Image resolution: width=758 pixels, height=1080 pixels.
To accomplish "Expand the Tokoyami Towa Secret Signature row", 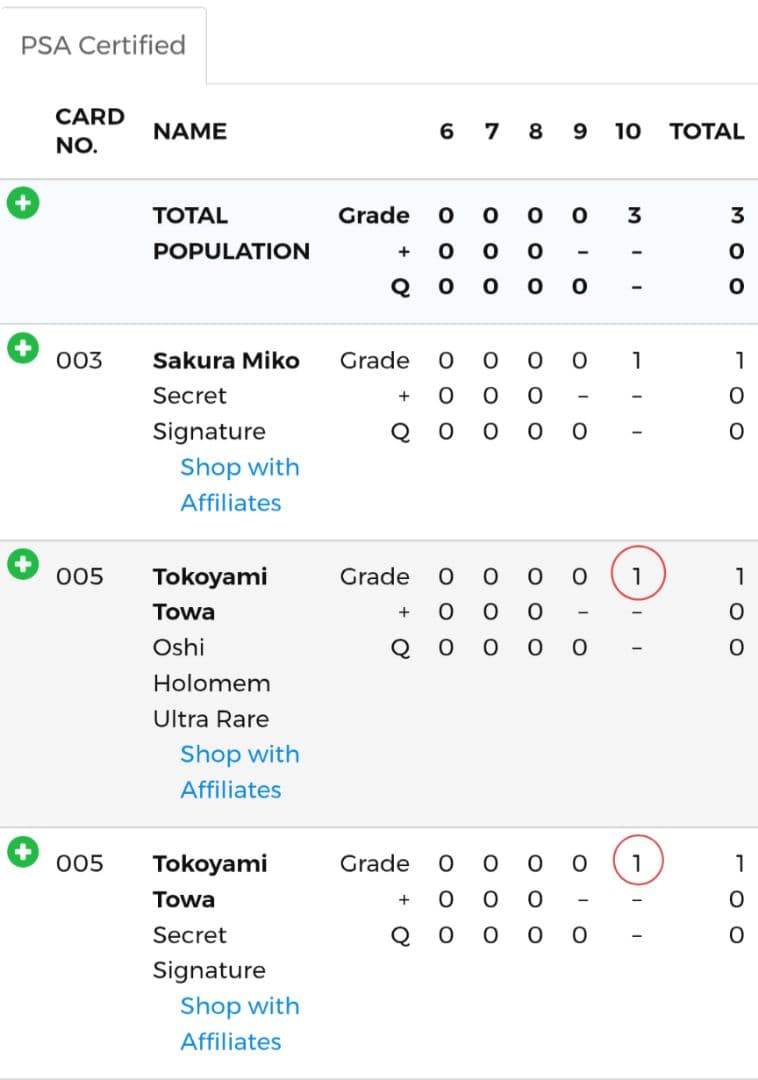I will (22, 852).
